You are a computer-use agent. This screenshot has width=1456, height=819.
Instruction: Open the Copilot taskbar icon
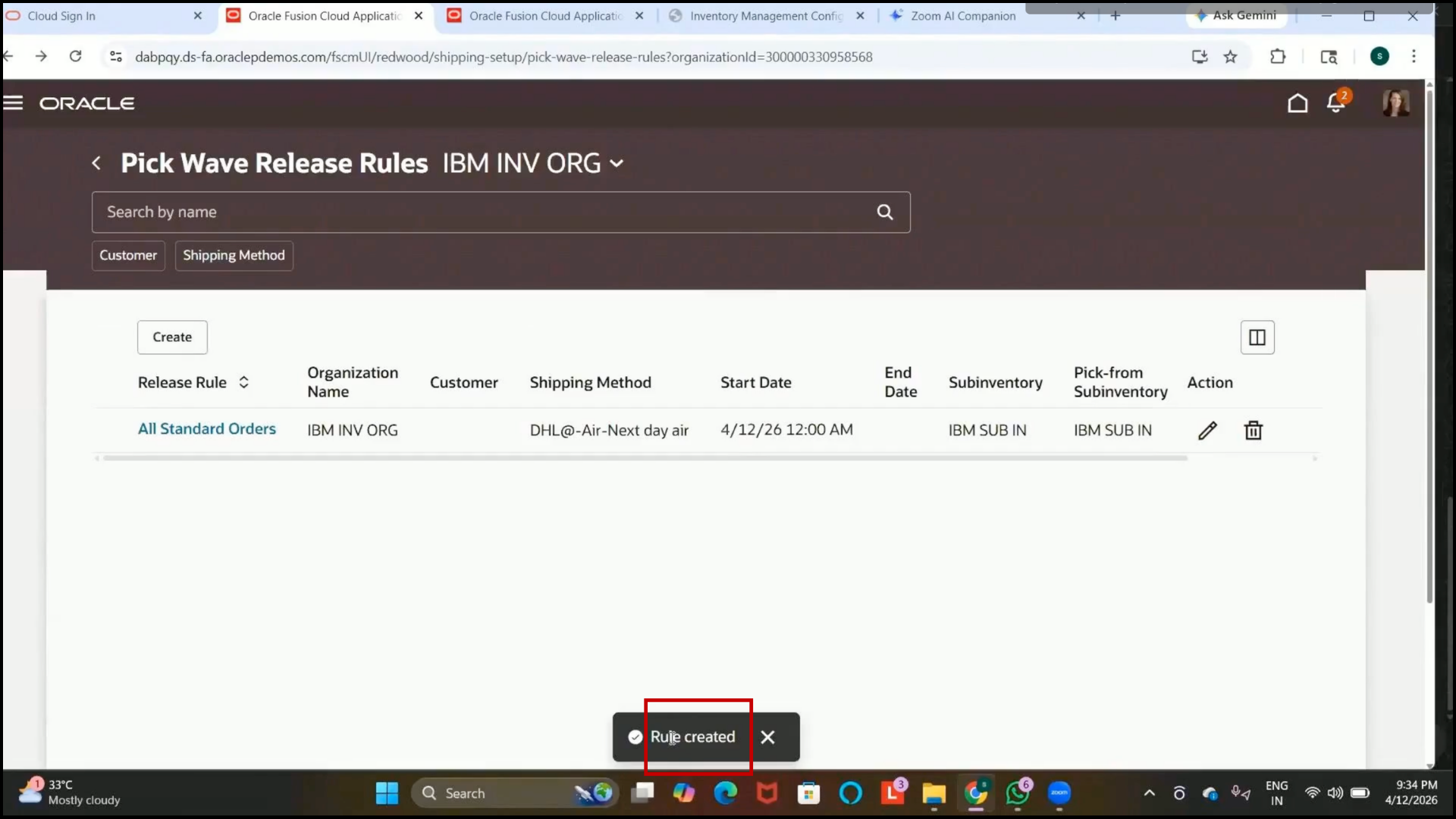pyautogui.click(x=683, y=793)
